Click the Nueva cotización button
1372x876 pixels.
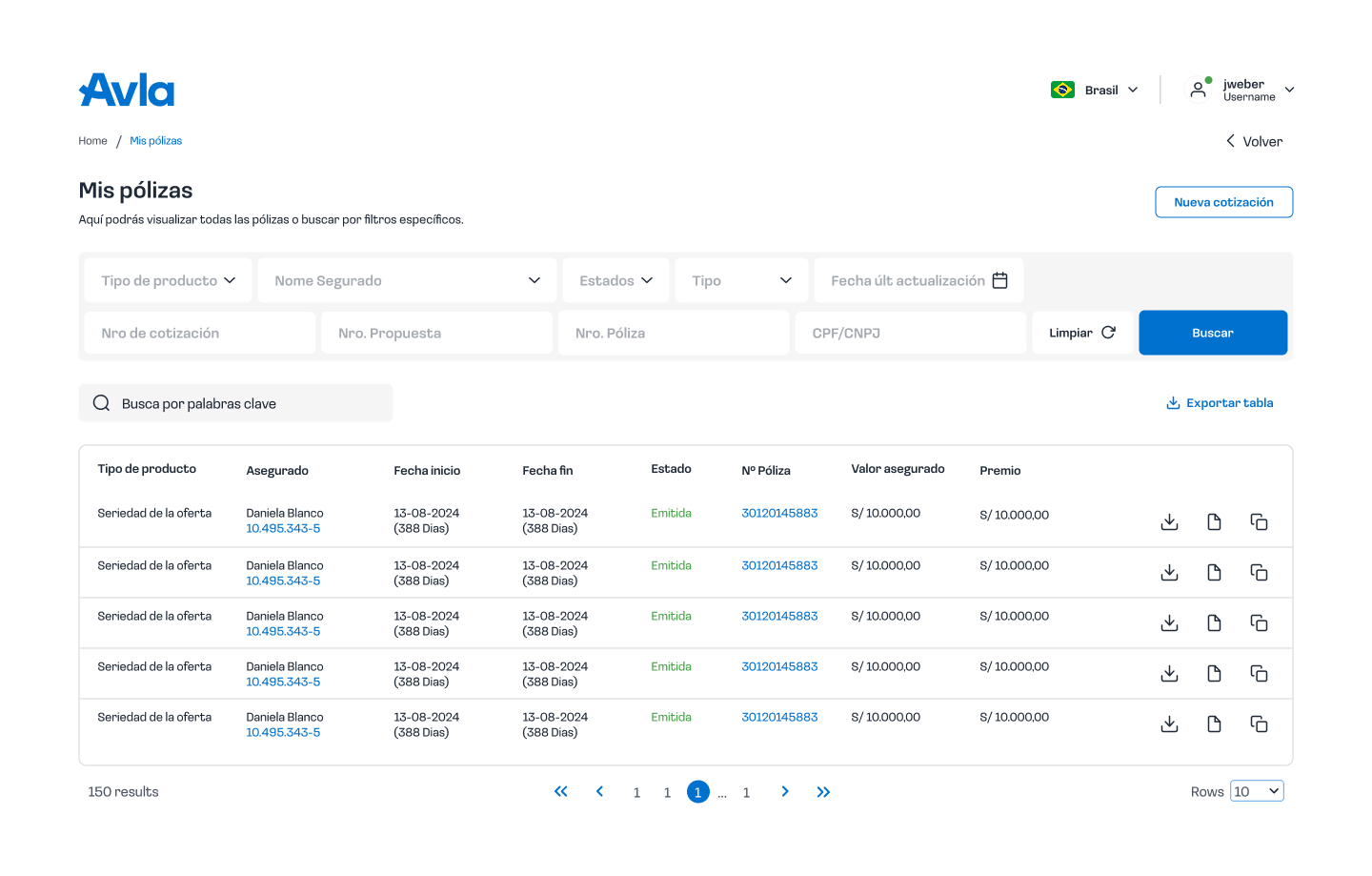tap(1223, 202)
